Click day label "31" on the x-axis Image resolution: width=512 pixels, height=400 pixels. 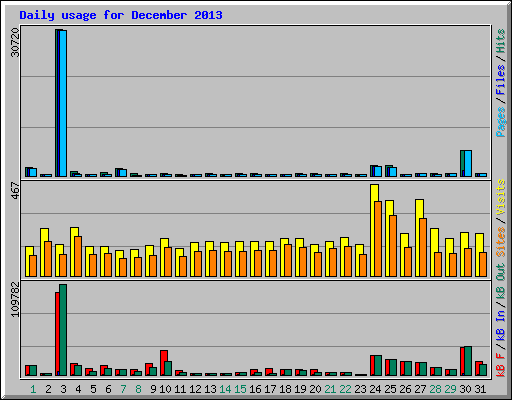tap(480, 389)
